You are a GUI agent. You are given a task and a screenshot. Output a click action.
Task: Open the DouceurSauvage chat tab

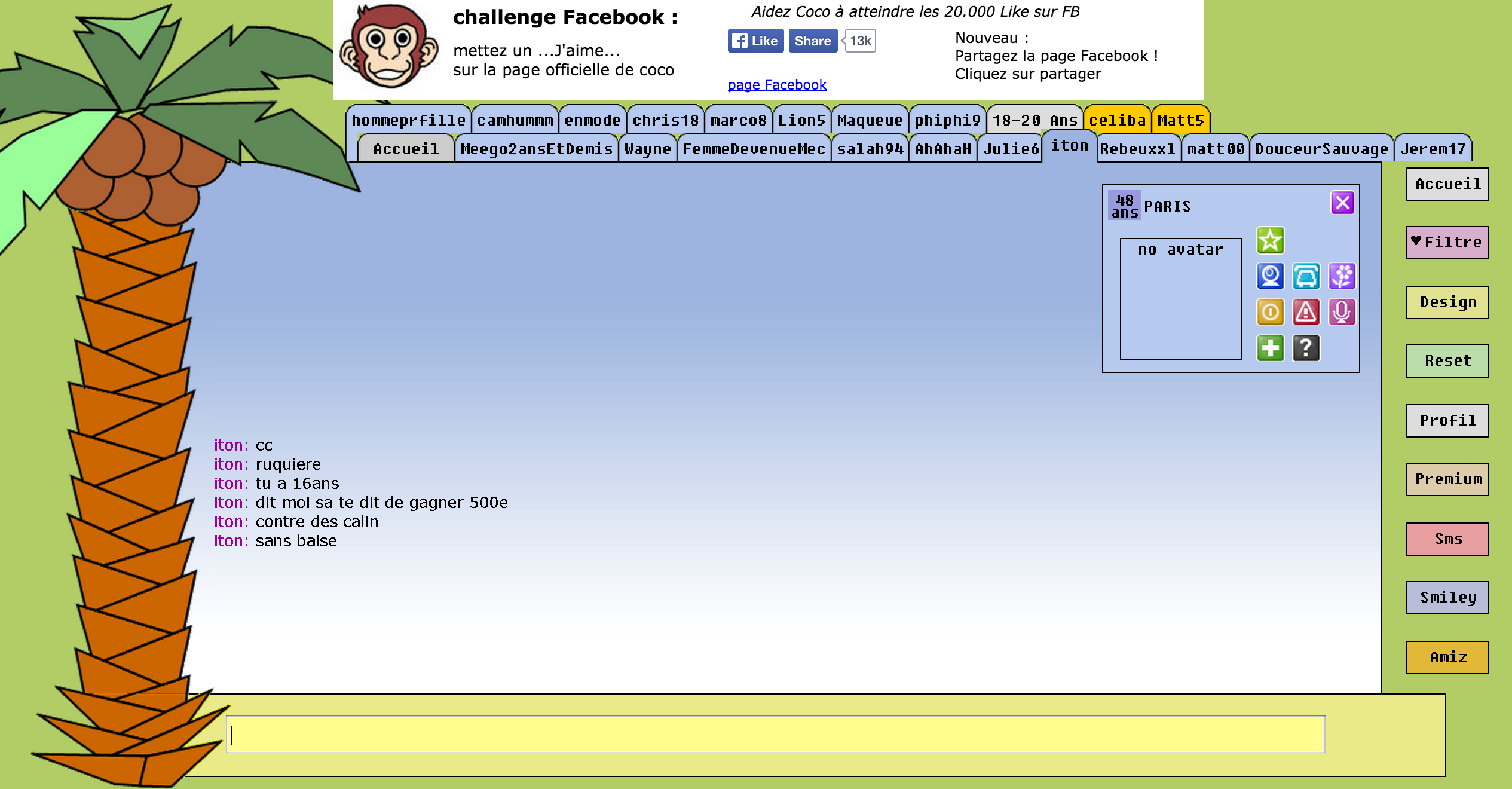click(1321, 149)
